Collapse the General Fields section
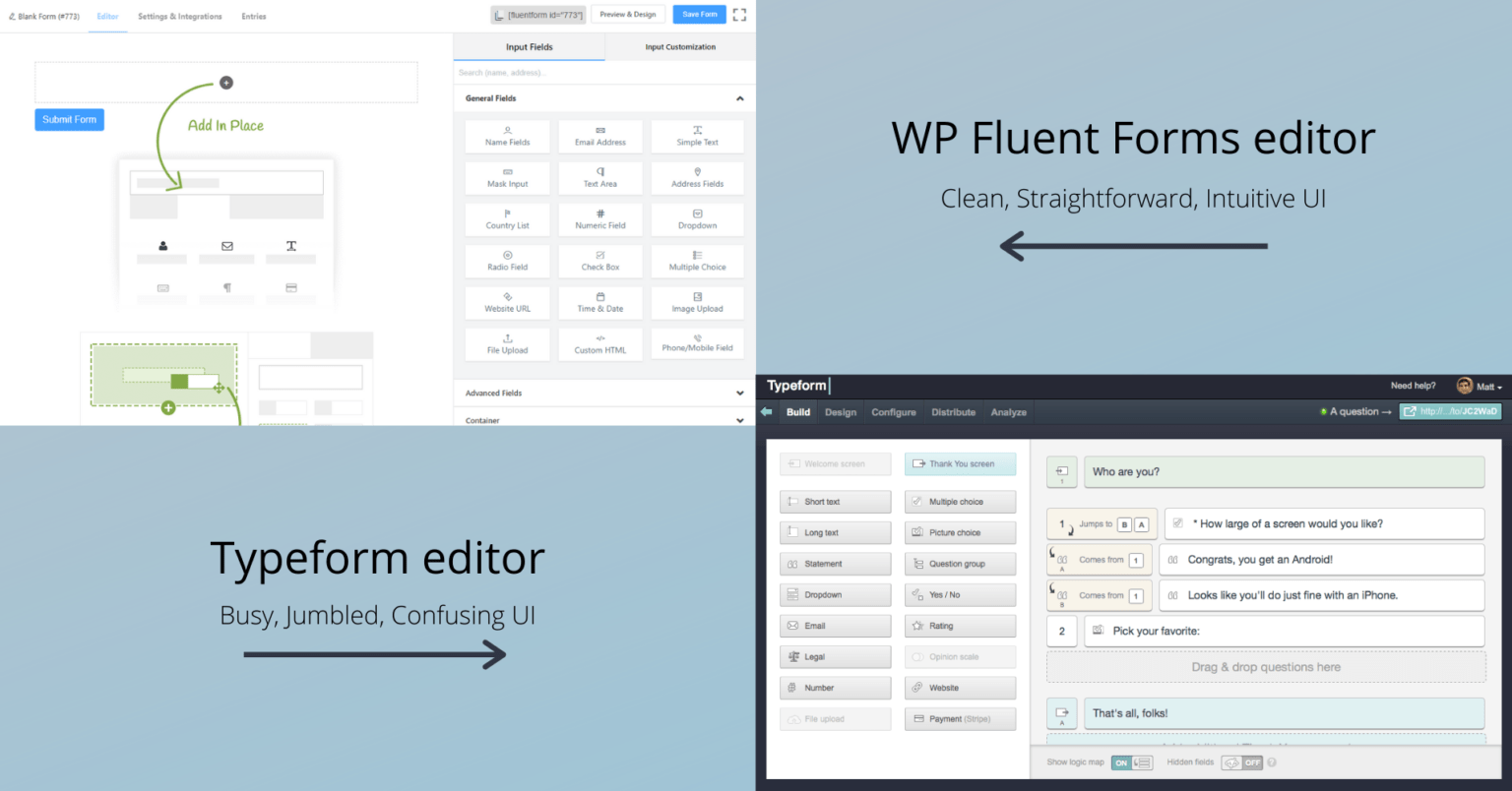The width and height of the screenshot is (1512, 791). click(x=740, y=97)
